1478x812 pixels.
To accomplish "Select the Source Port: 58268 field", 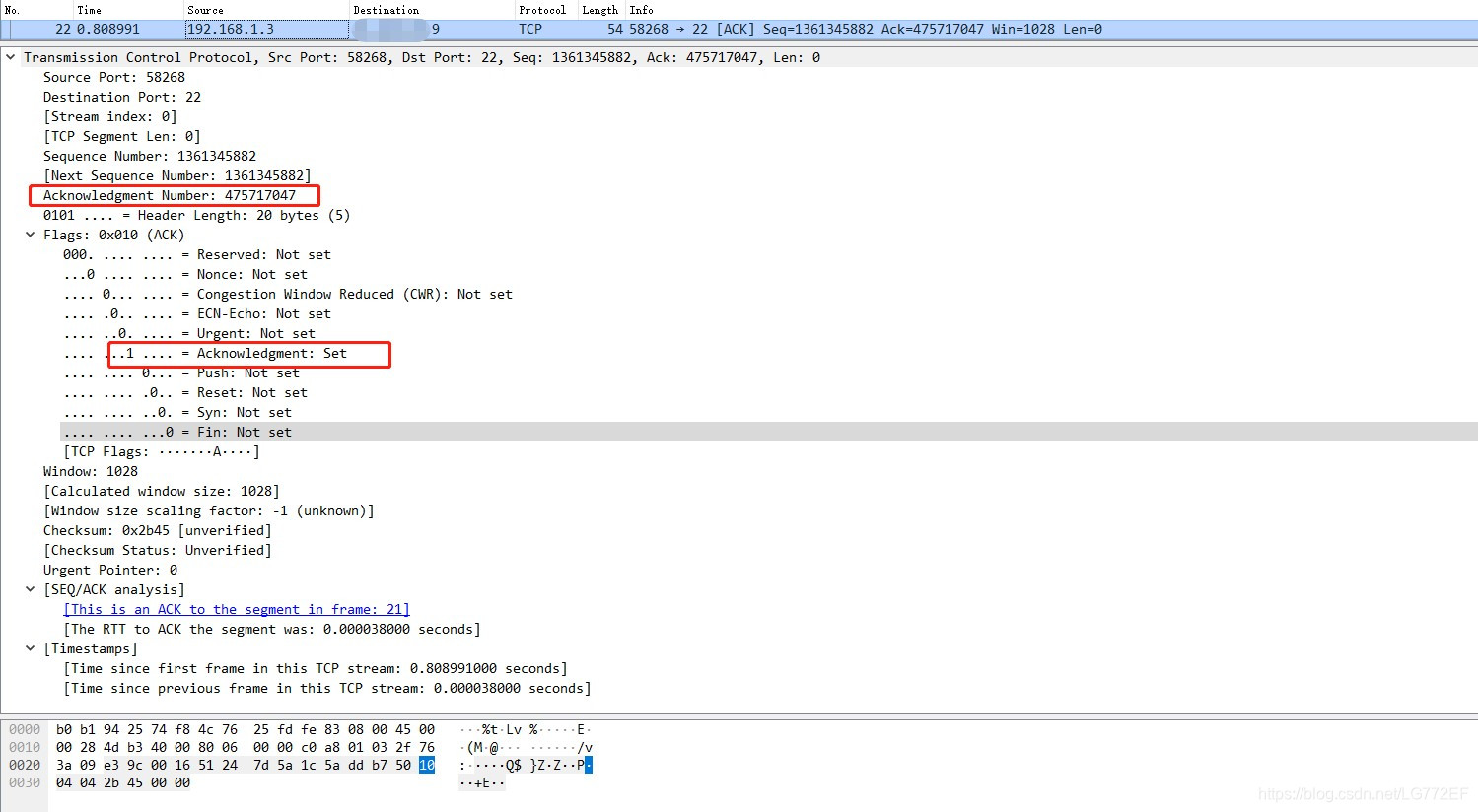I will click(x=114, y=77).
